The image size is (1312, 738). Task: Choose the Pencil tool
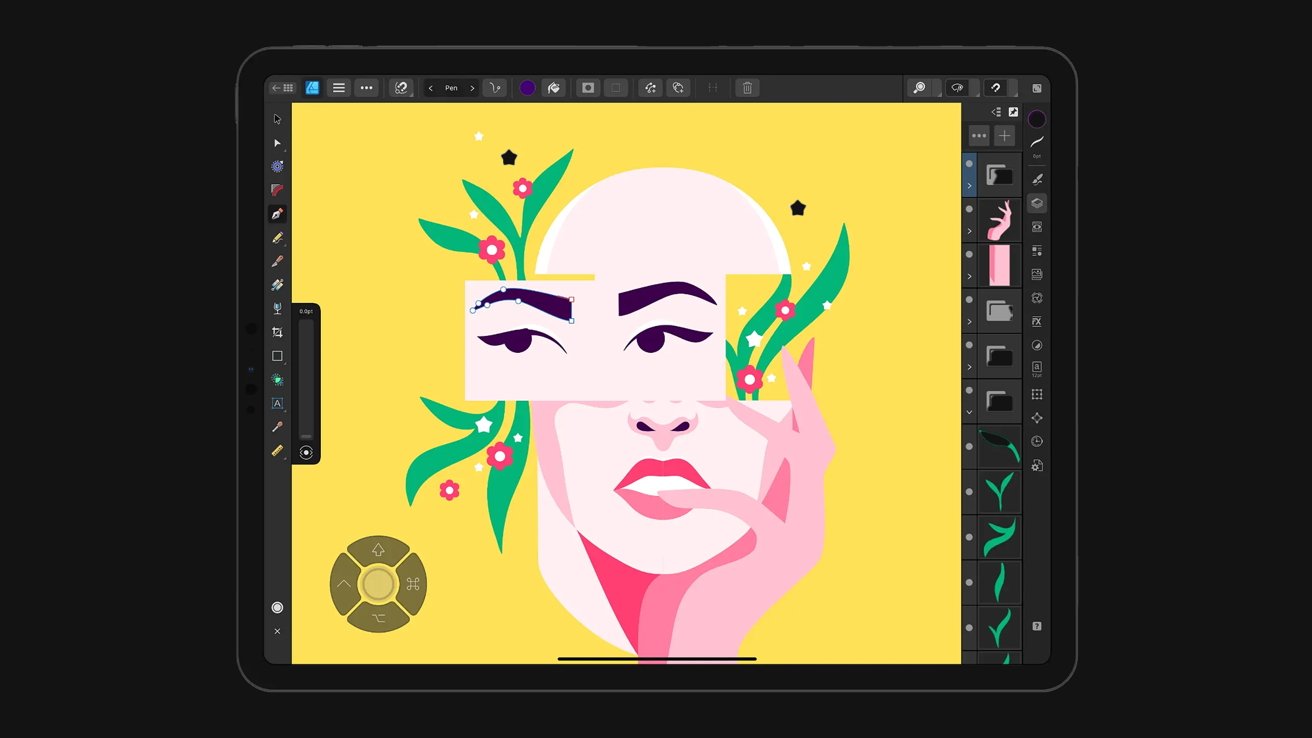point(277,238)
